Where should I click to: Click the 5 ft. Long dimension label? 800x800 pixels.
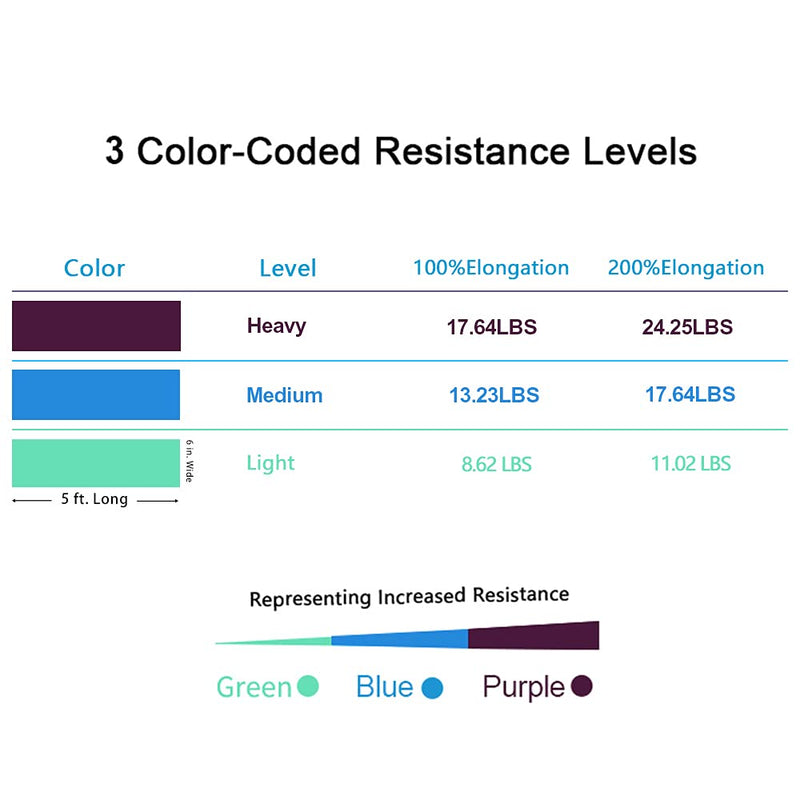click(x=94, y=499)
